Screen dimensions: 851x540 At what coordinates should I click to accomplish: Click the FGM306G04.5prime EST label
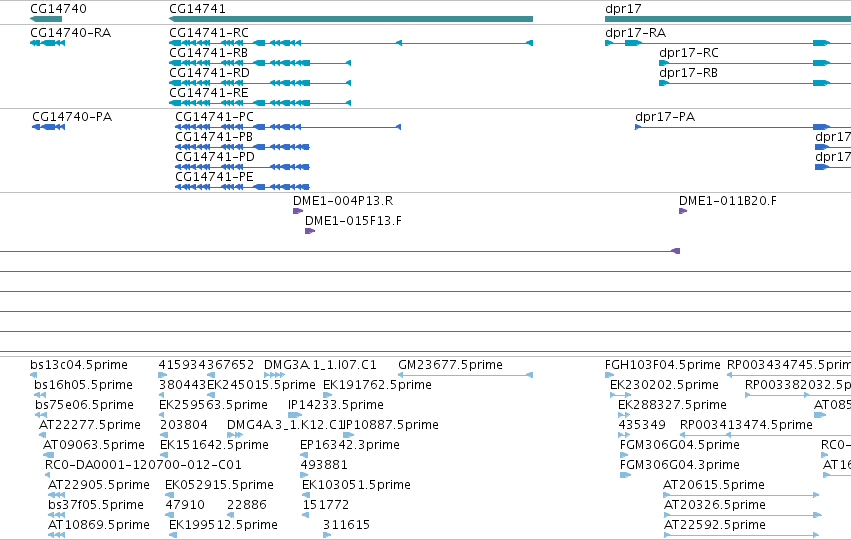pos(679,445)
